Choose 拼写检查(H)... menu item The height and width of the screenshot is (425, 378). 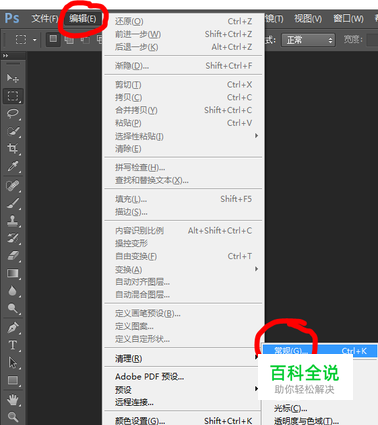[183, 167]
